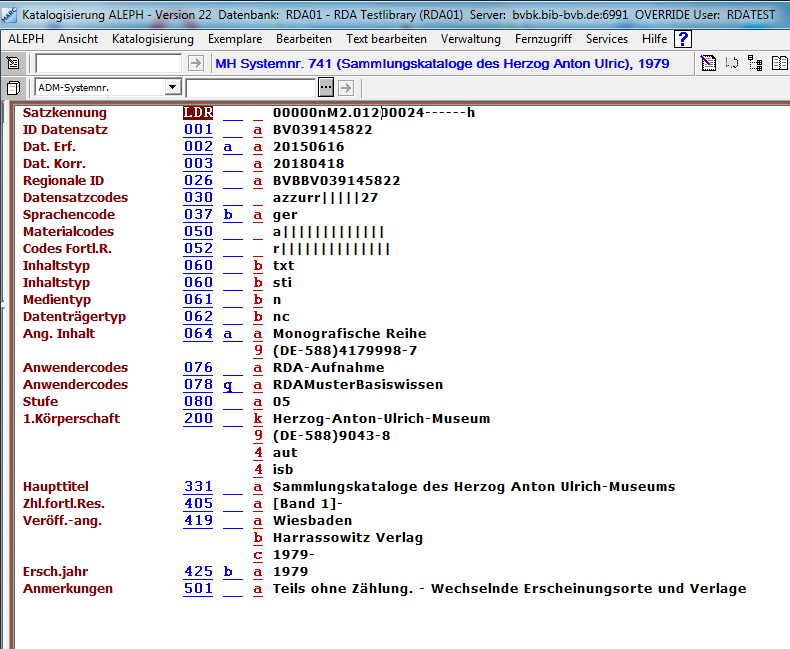Open the Fernzugriff menu
Screen dimensions: 790x649
[543, 39]
